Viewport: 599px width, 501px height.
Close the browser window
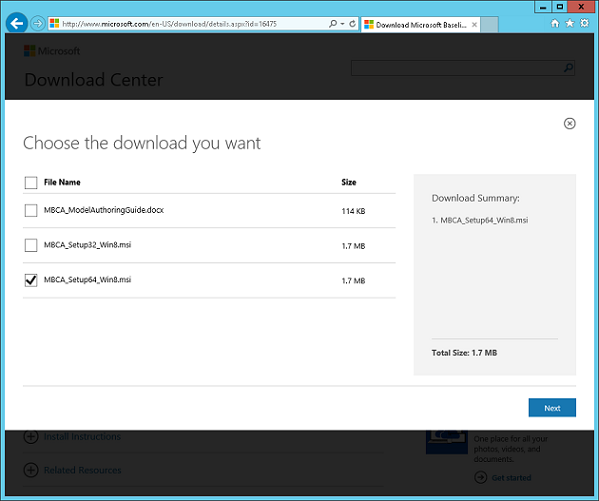(x=581, y=7)
